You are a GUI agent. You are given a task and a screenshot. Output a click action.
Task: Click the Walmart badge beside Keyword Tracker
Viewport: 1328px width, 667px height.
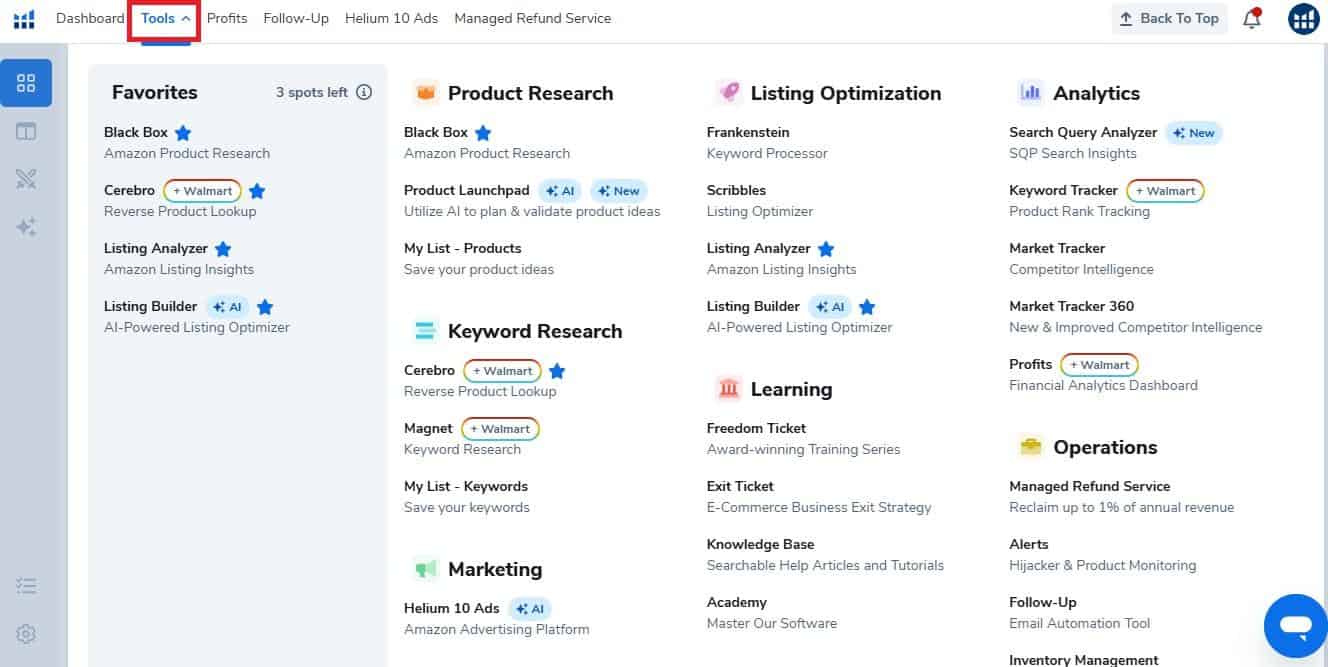tap(1165, 191)
